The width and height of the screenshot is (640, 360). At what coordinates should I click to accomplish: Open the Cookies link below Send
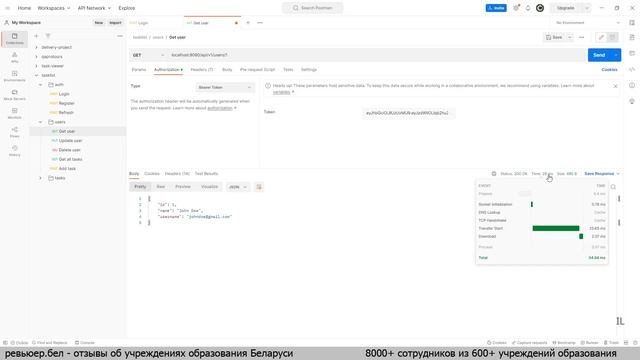click(x=609, y=70)
